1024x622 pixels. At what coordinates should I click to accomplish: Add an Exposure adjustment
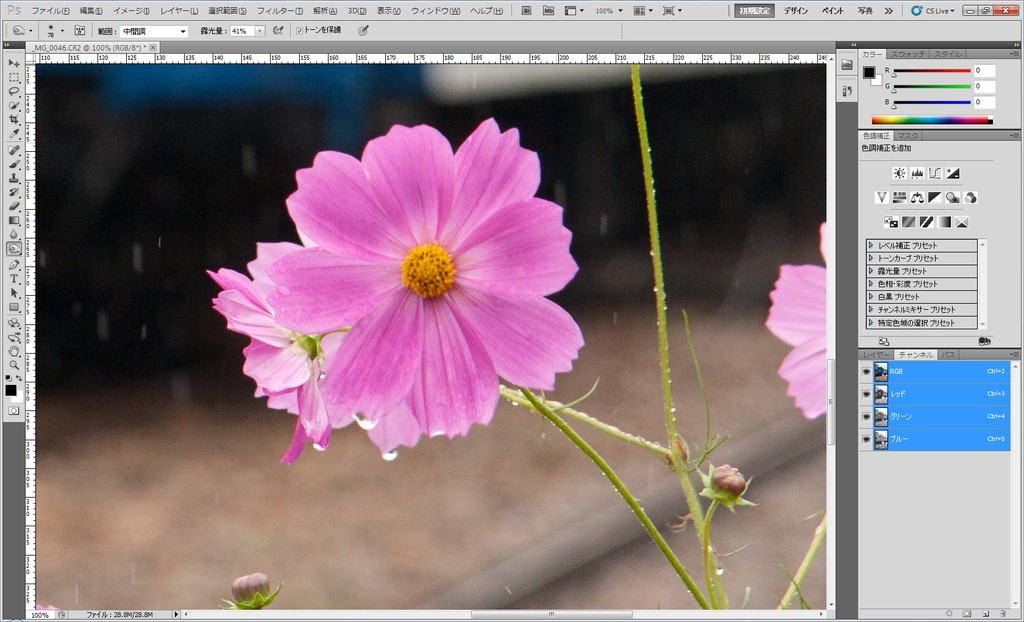tap(953, 173)
